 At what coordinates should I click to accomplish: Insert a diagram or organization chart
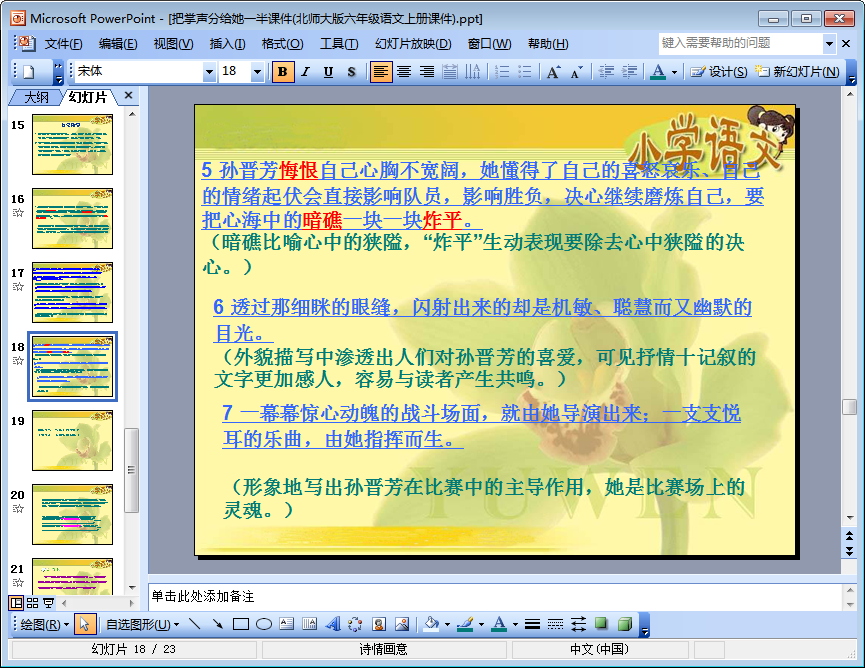355,624
